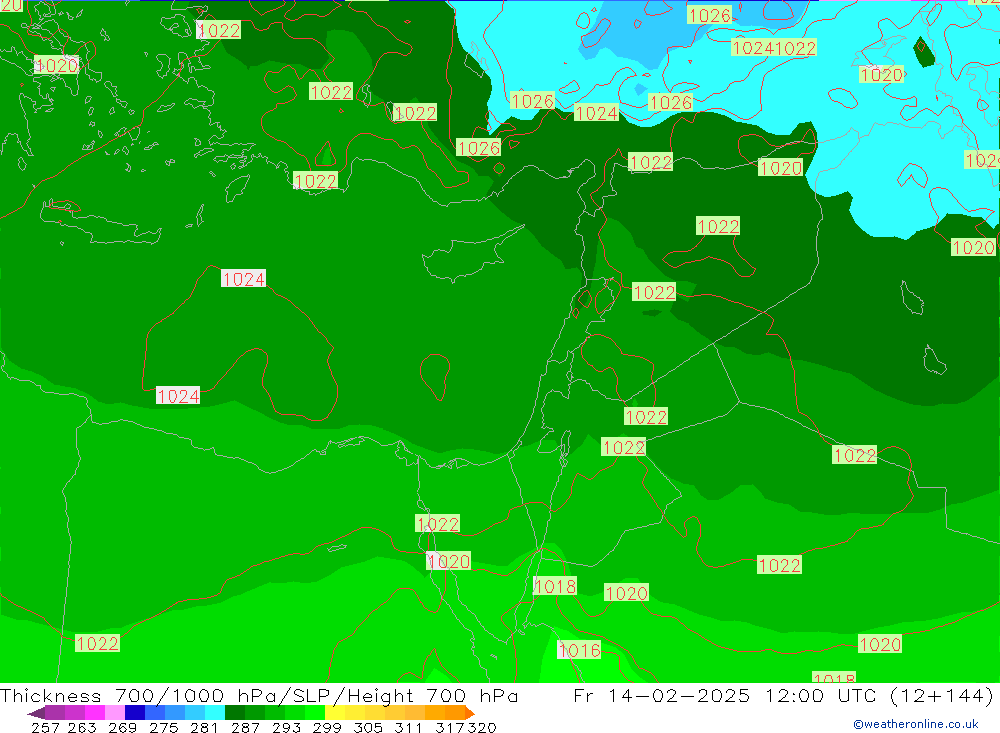Image resolution: width=1000 pixels, height=733 pixels.
Task: Click the '320' legend value
Action: (482, 727)
